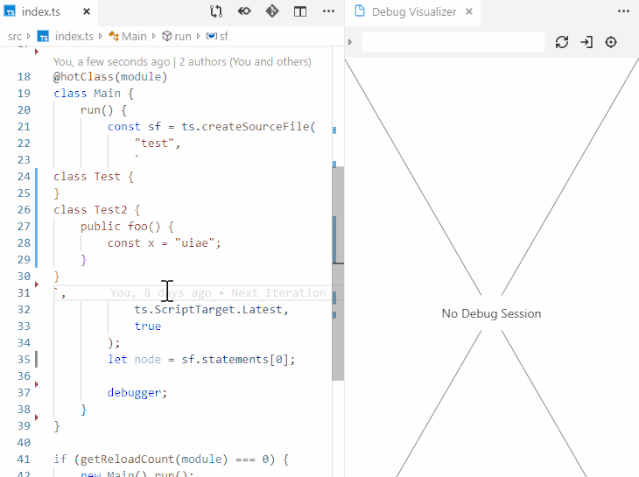Click public foo() on line 27
This screenshot has height=477, width=639.
[120, 226]
